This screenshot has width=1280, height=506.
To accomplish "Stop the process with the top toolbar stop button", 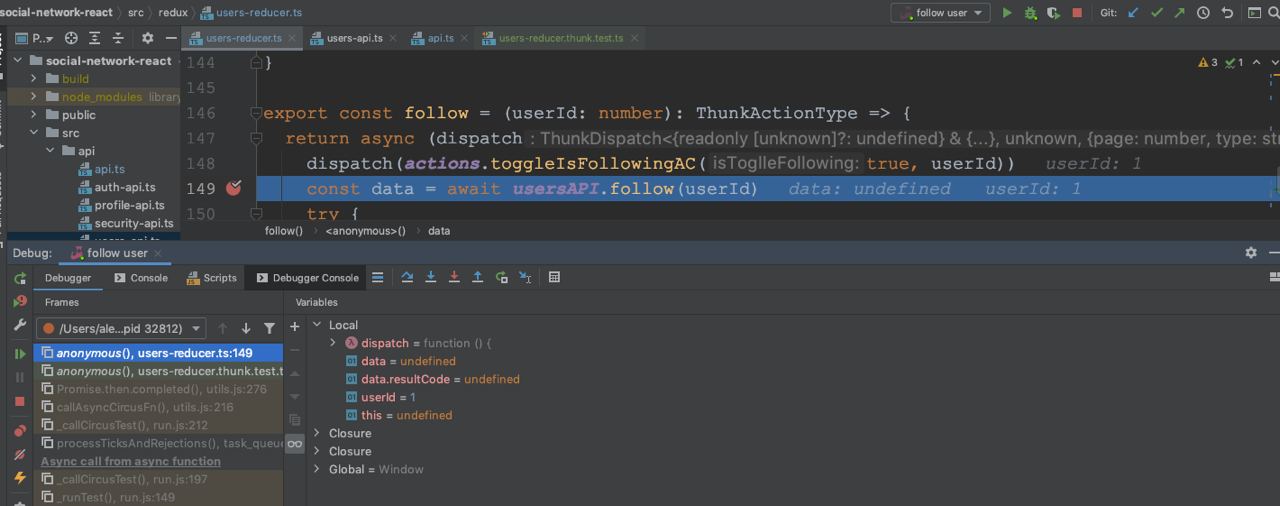I will [1077, 13].
